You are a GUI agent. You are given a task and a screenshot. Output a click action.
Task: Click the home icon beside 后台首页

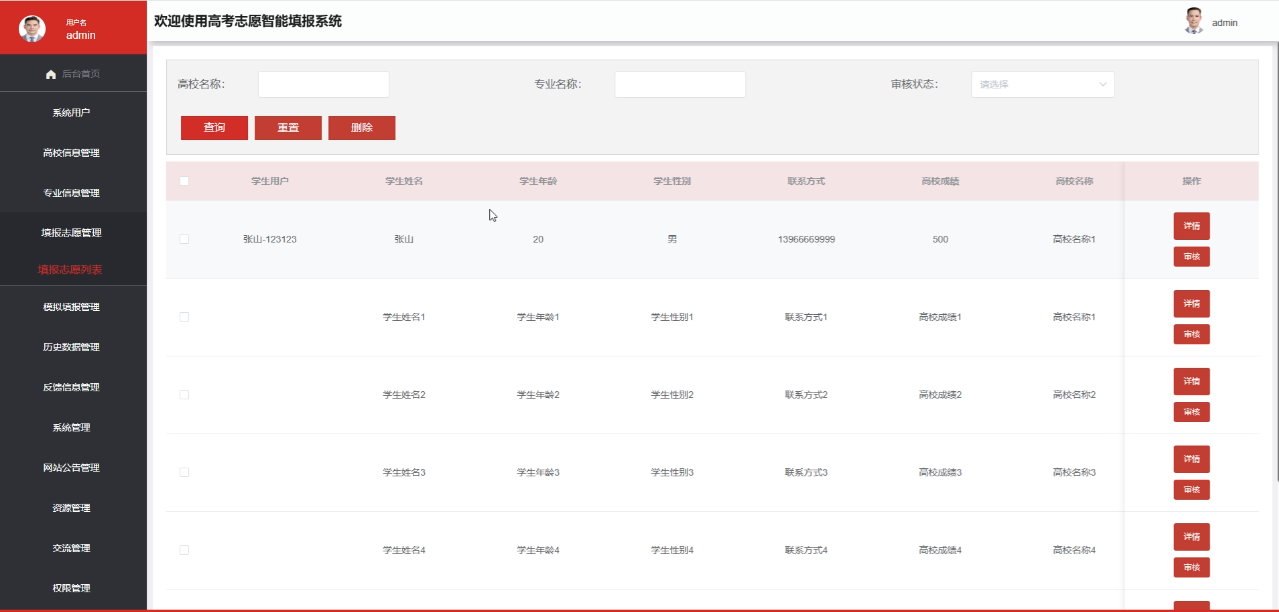click(x=51, y=74)
